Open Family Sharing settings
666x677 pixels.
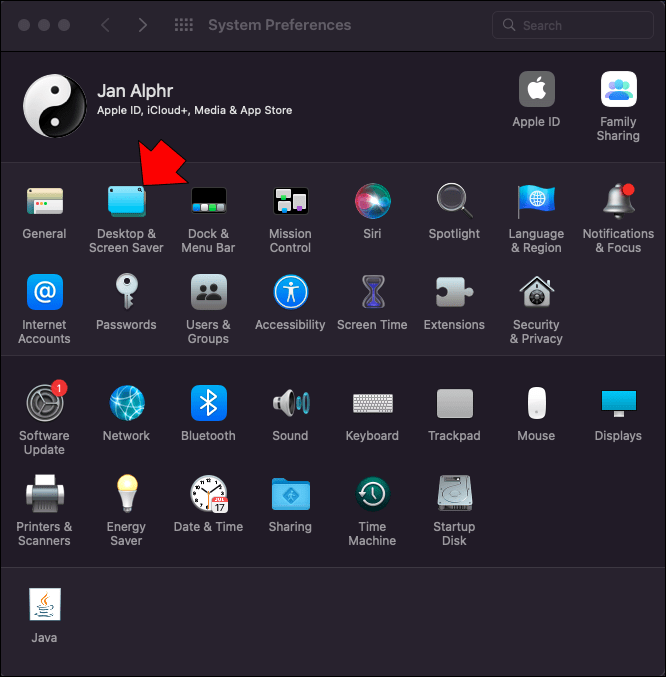tap(619, 89)
